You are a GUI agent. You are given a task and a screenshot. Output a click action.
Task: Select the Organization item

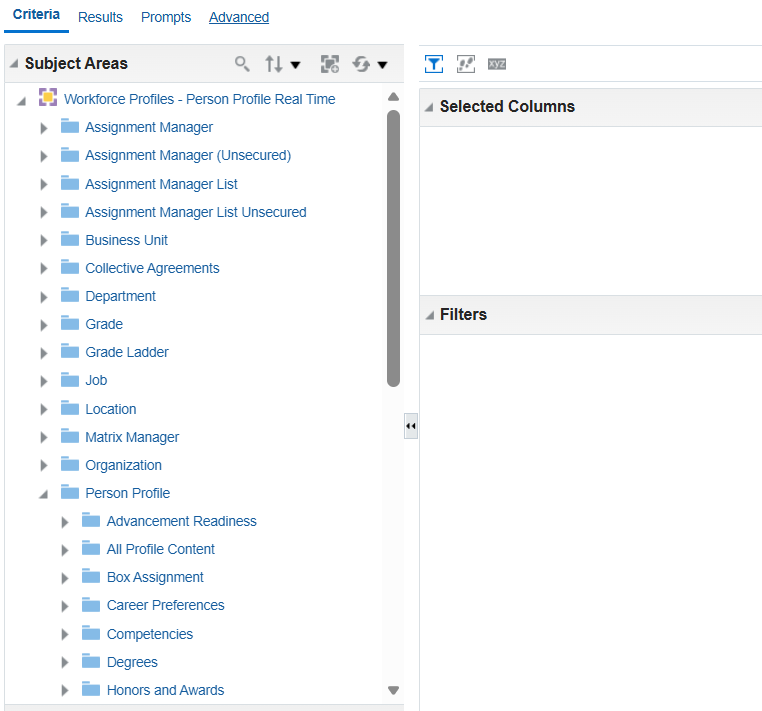coord(123,465)
